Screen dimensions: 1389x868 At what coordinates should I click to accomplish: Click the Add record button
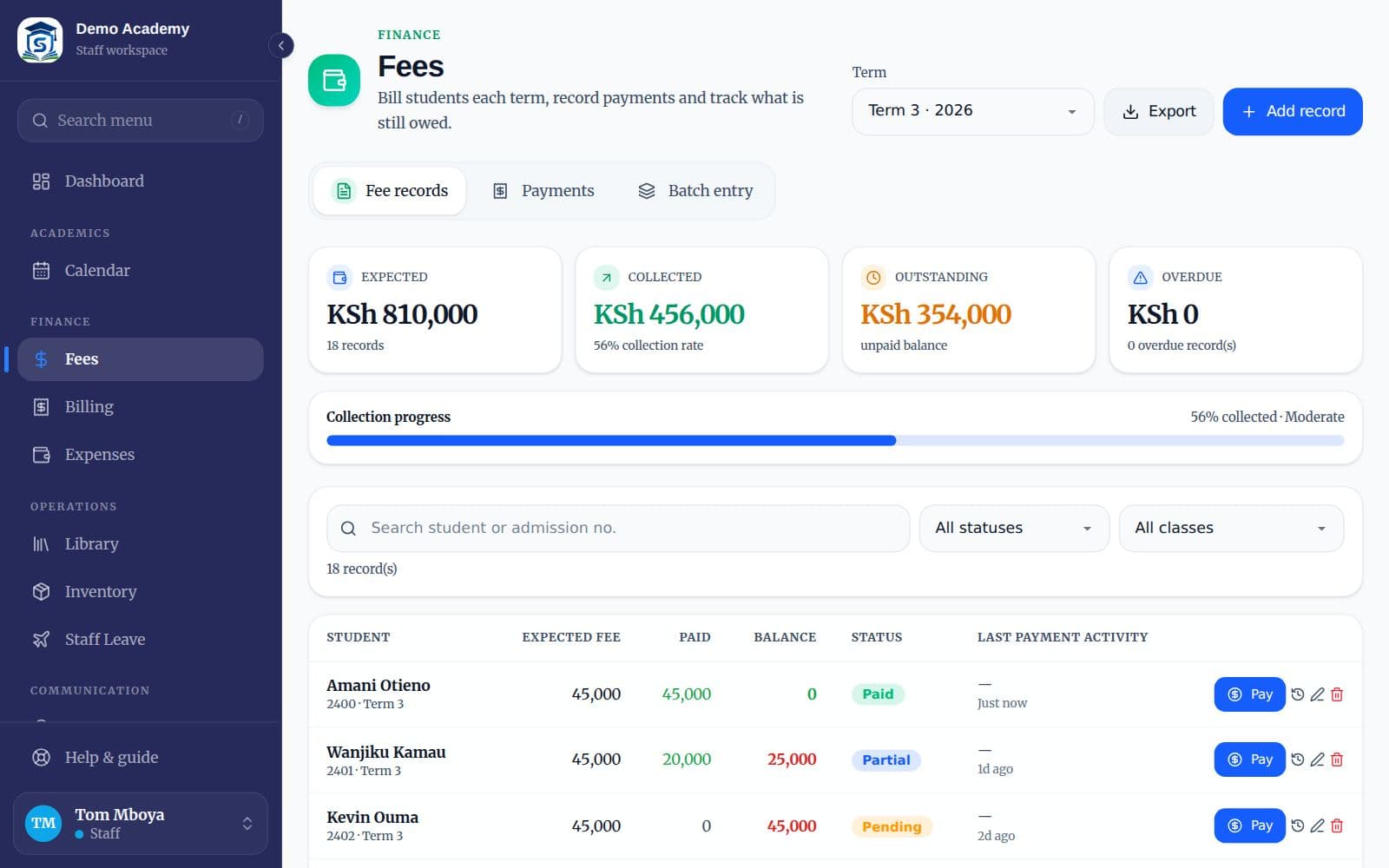(1293, 111)
